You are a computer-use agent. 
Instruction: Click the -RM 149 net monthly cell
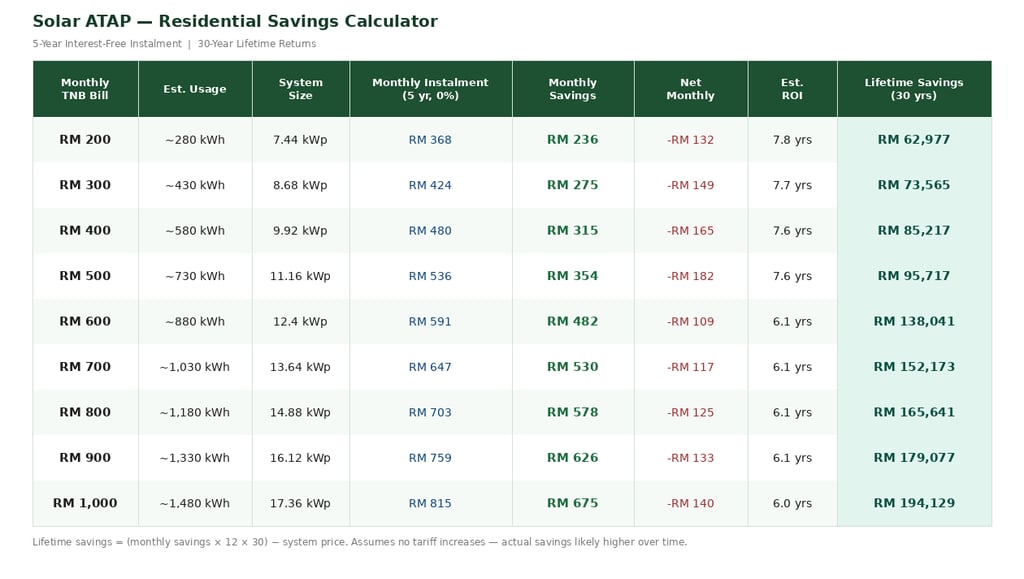[690, 186]
